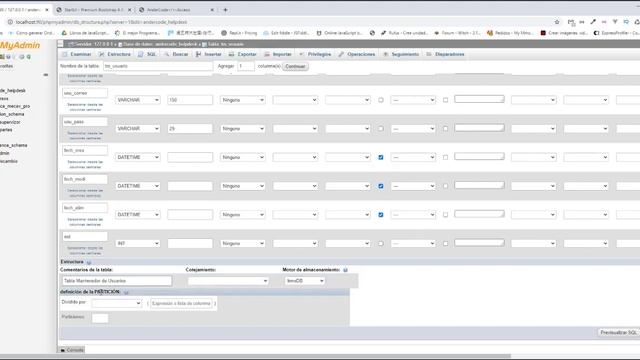Click the Continuar button
The width and height of the screenshot is (640, 360).
point(295,66)
